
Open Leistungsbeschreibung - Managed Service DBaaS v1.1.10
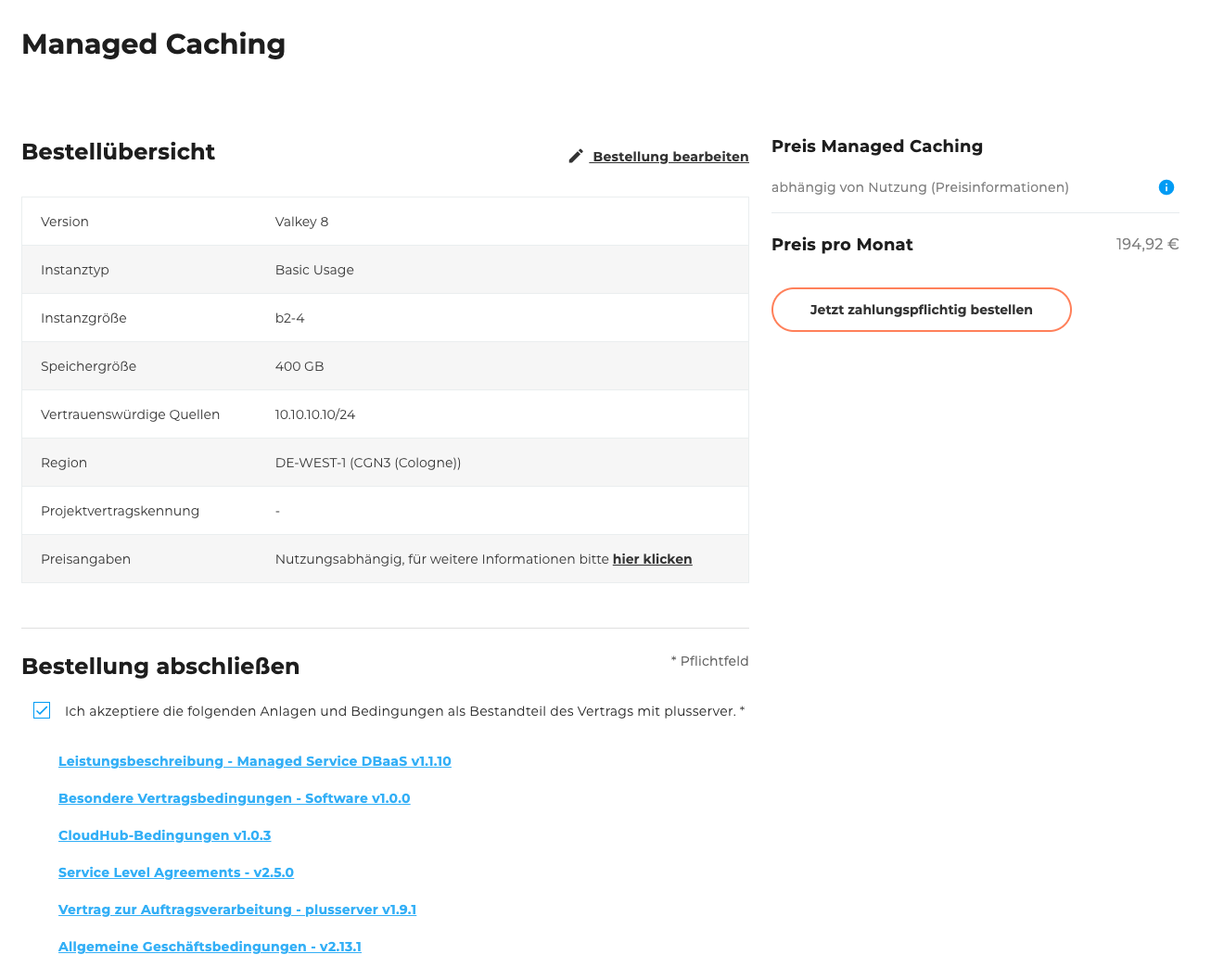tap(255, 761)
